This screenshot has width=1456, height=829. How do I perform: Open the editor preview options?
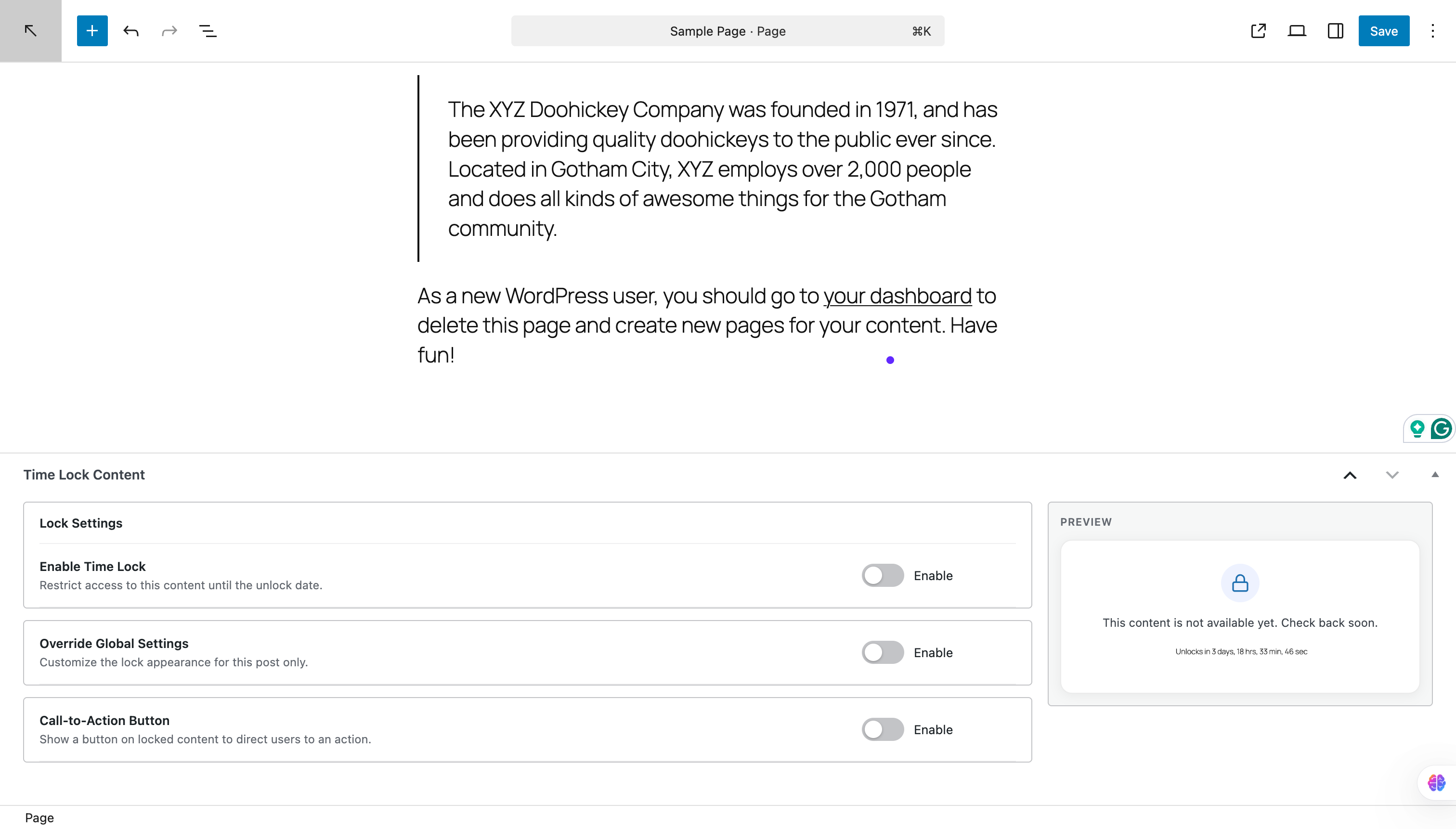pyautogui.click(x=1297, y=31)
